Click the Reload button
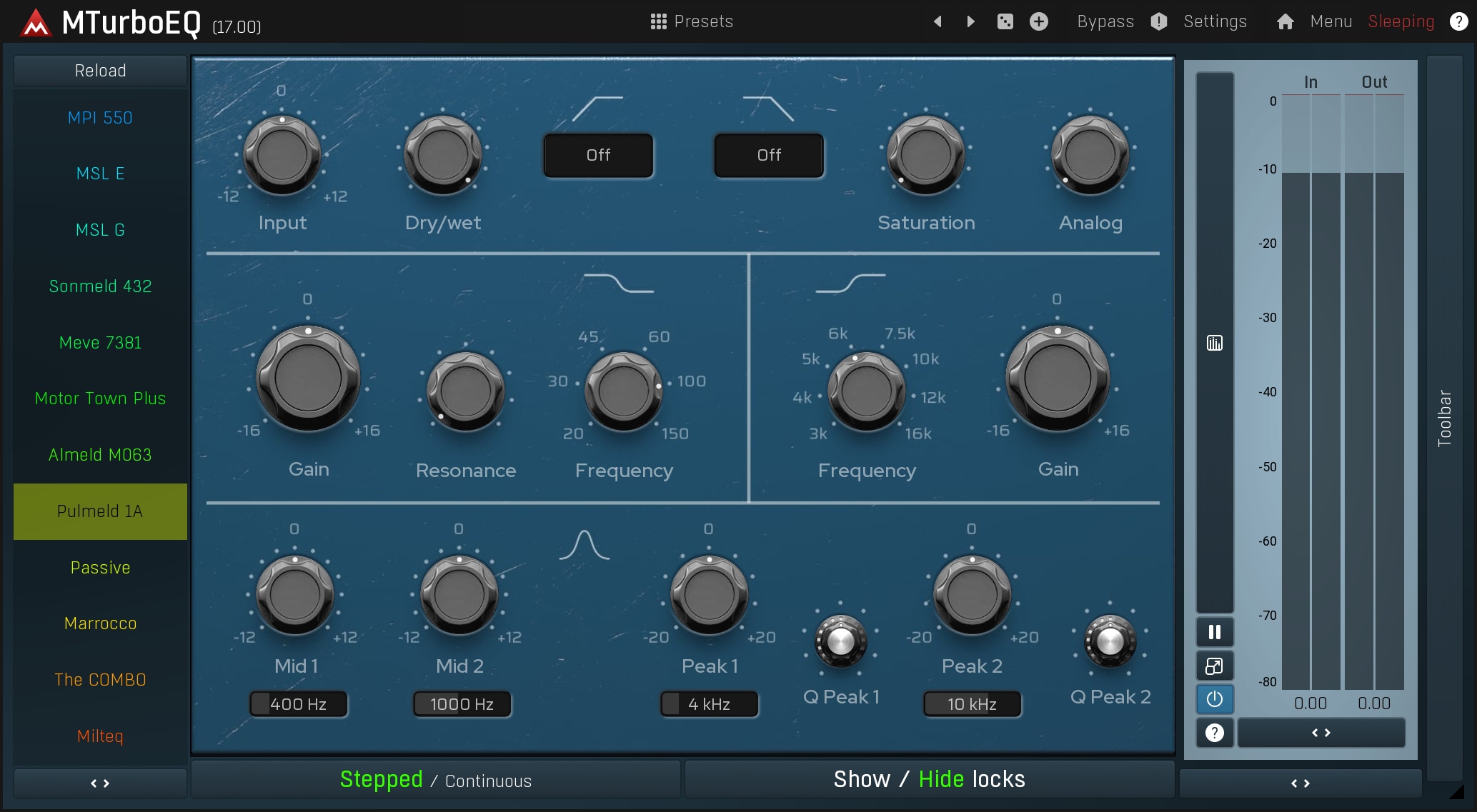Screen dimensions: 1477x812 (100, 71)
